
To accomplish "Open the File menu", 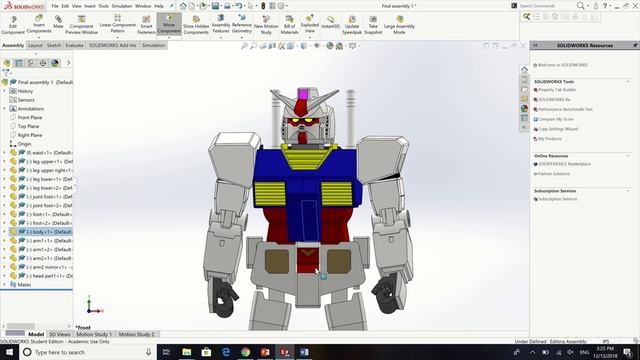I will [55, 6].
